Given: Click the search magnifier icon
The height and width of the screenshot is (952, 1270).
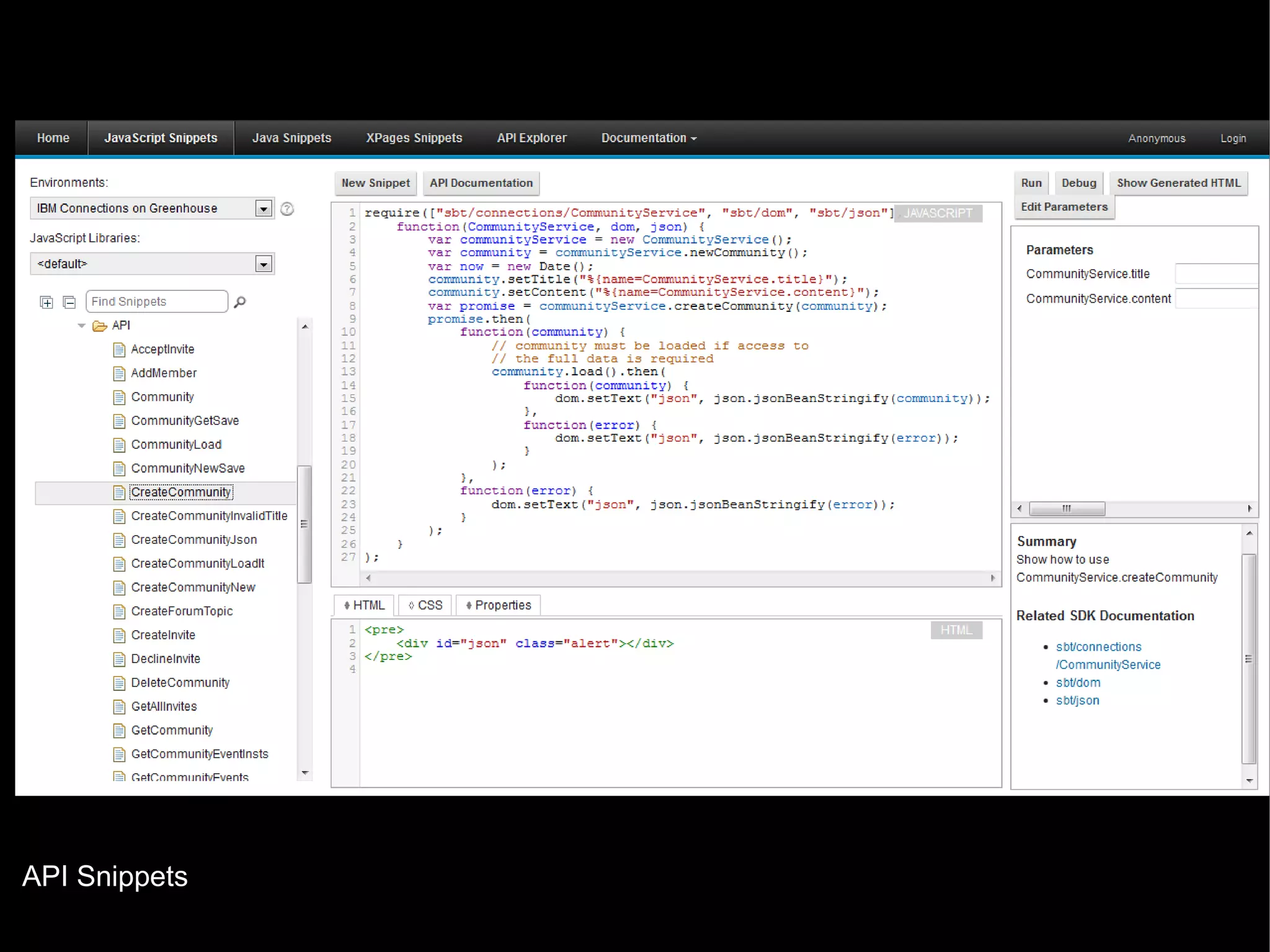Looking at the screenshot, I should click(x=240, y=302).
